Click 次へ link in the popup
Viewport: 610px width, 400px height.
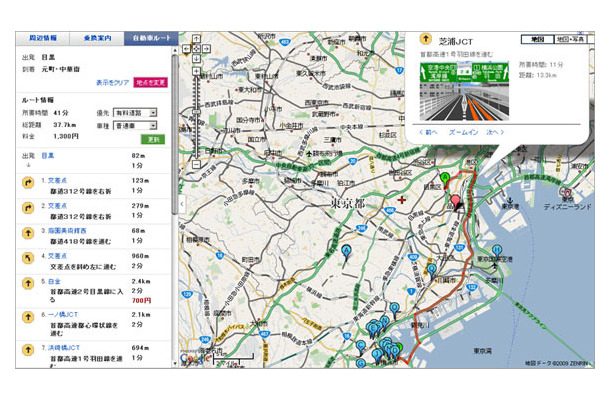click(495, 132)
